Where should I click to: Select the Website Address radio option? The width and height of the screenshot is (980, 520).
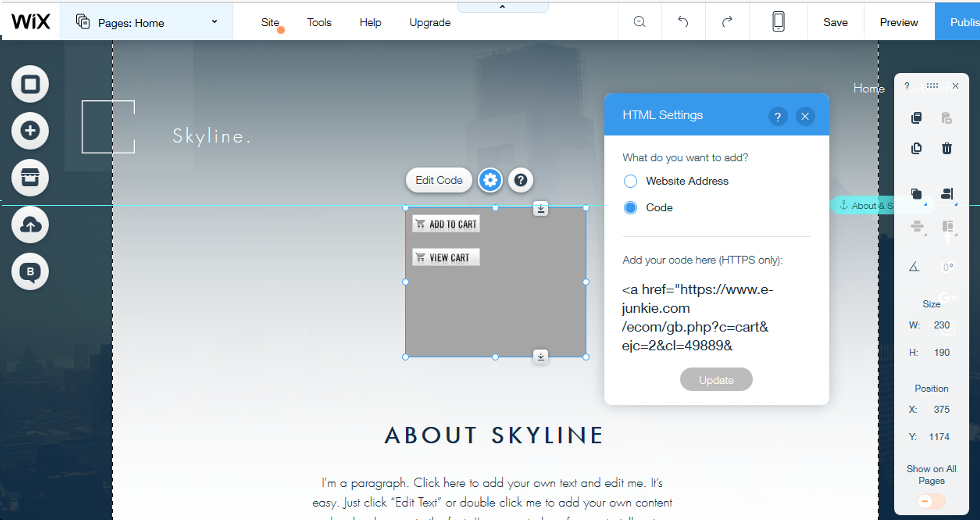[x=631, y=181]
